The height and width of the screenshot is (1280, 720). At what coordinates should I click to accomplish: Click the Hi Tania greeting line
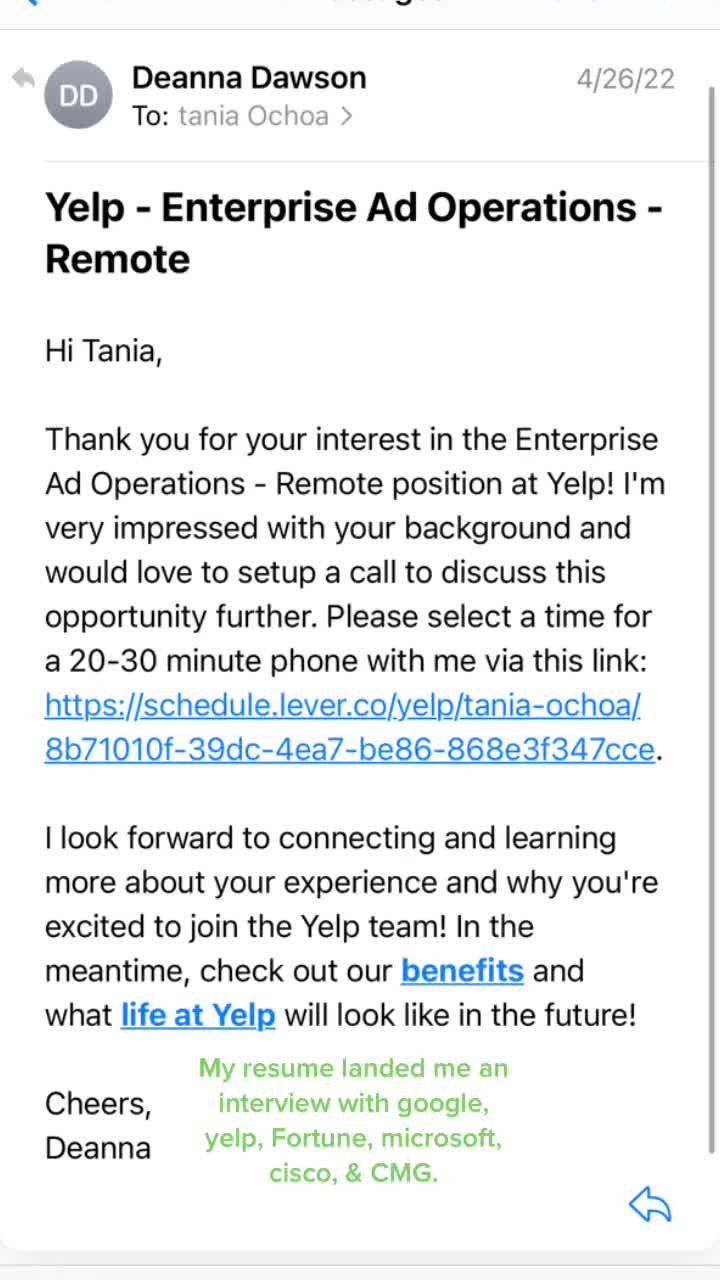[x=103, y=351]
